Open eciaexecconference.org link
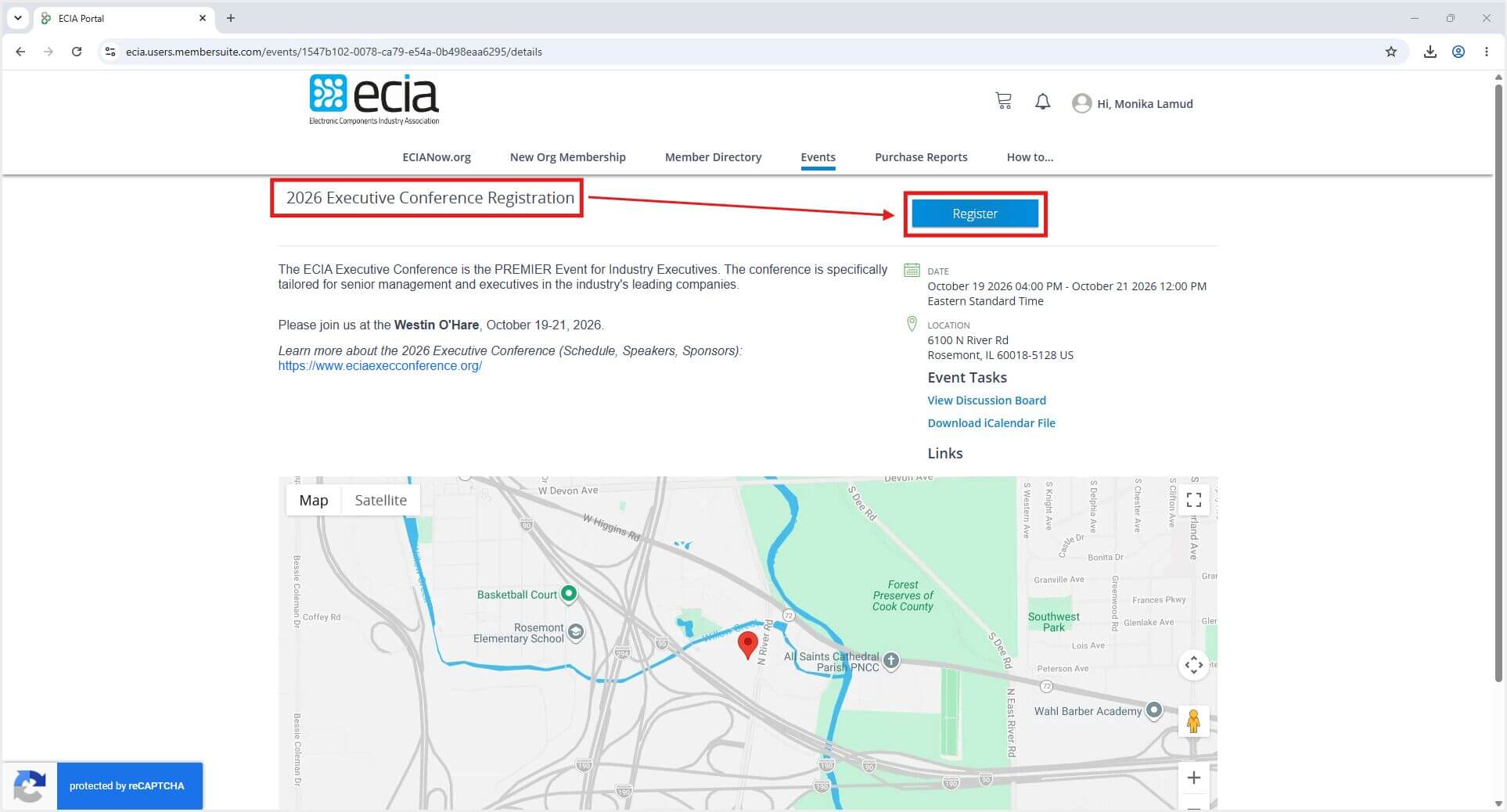 point(380,366)
